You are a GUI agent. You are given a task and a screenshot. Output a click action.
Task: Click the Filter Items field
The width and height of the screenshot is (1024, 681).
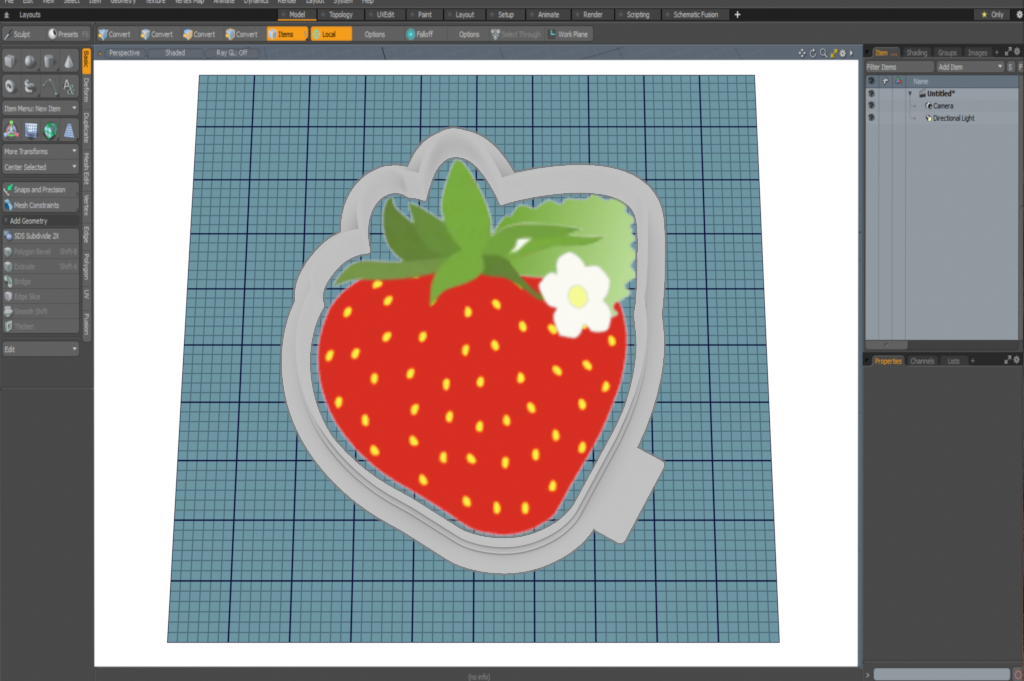point(897,66)
